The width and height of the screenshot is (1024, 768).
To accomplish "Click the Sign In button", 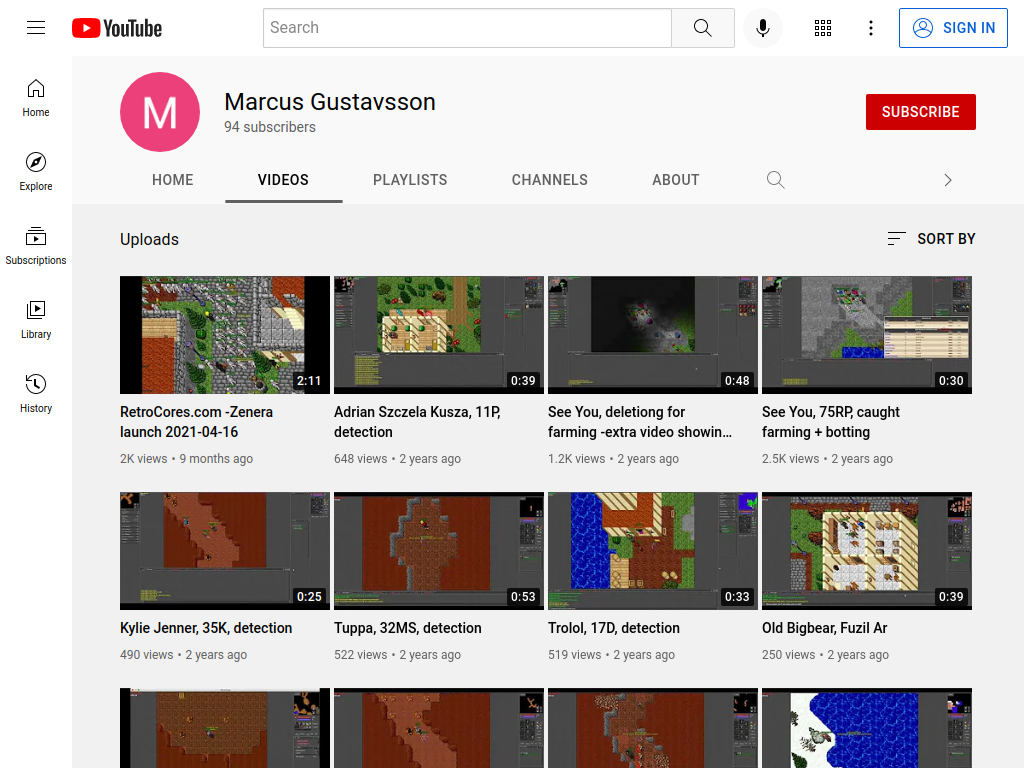I will 953,28.
